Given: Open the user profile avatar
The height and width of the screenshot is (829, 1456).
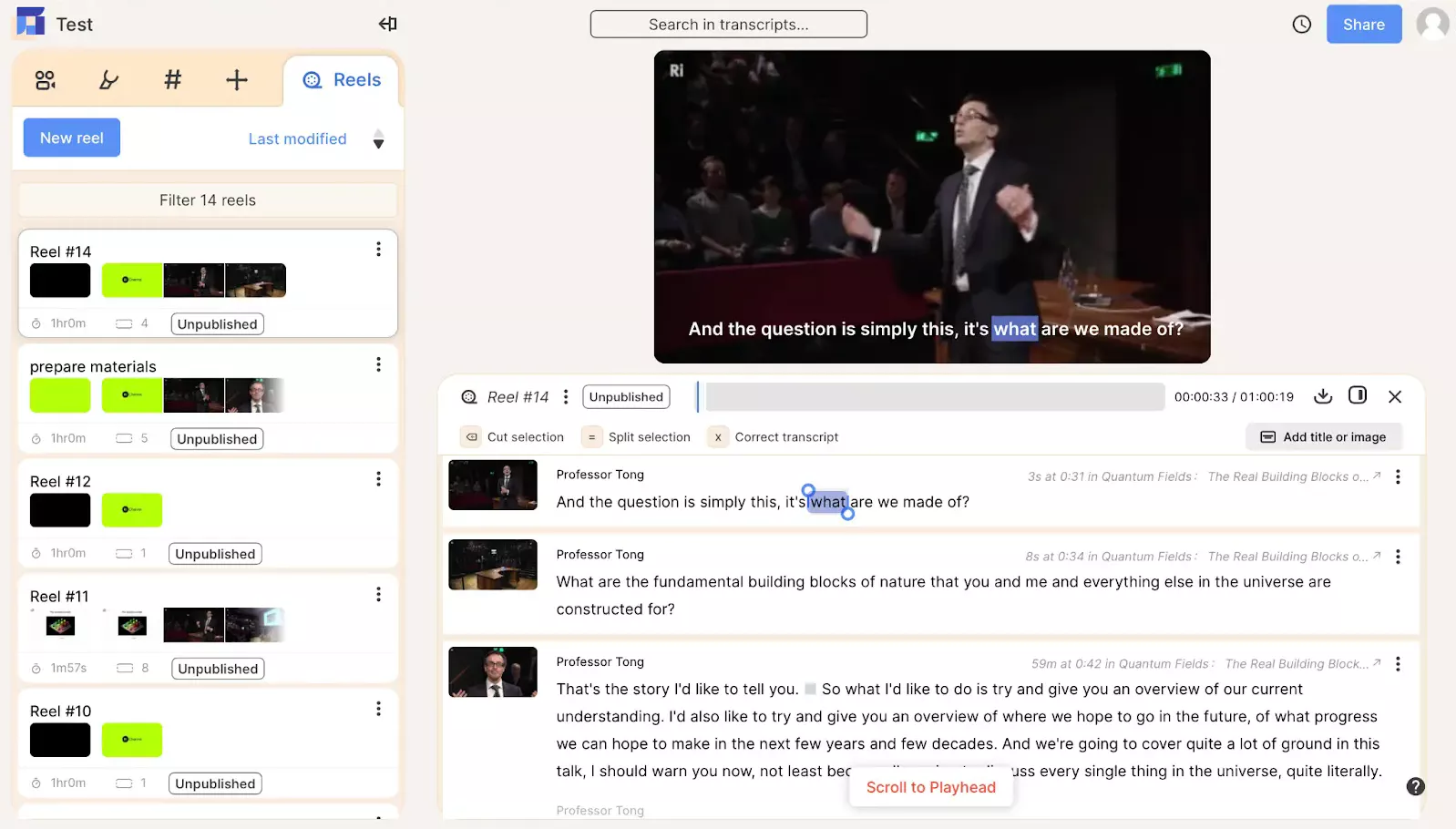Looking at the screenshot, I should [1432, 24].
